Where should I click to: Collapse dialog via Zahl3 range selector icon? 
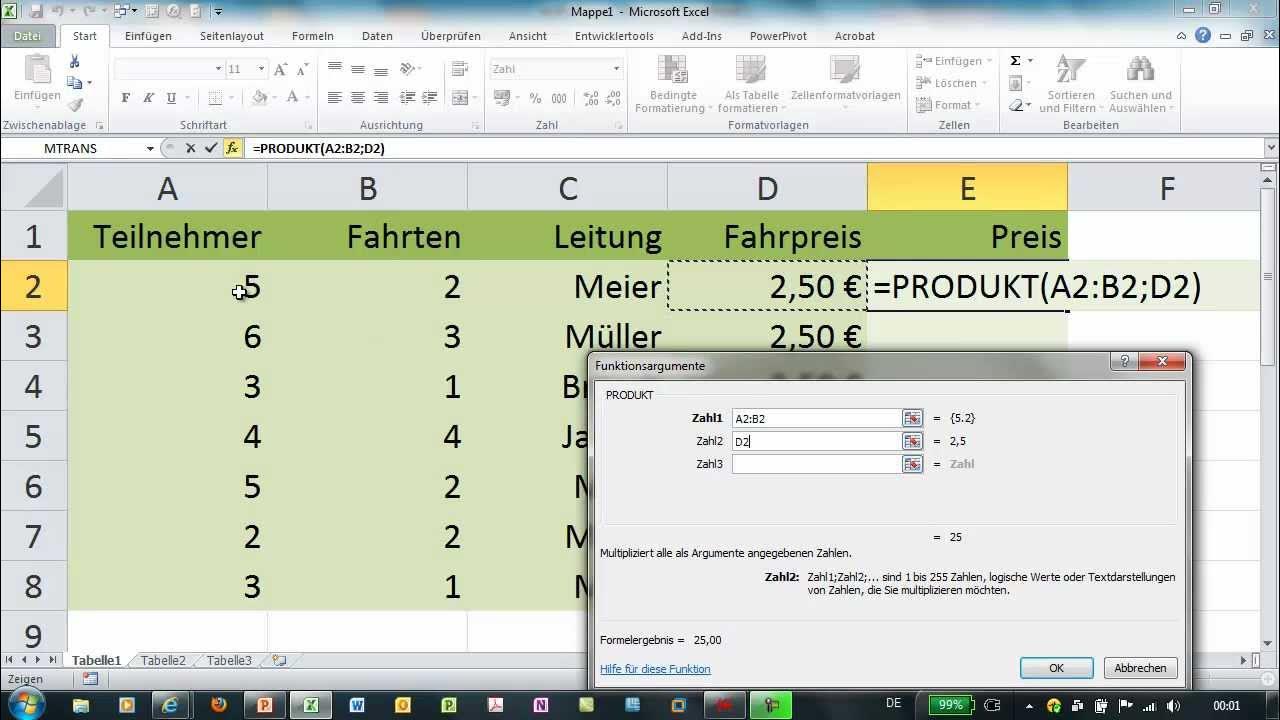point(911,464)
